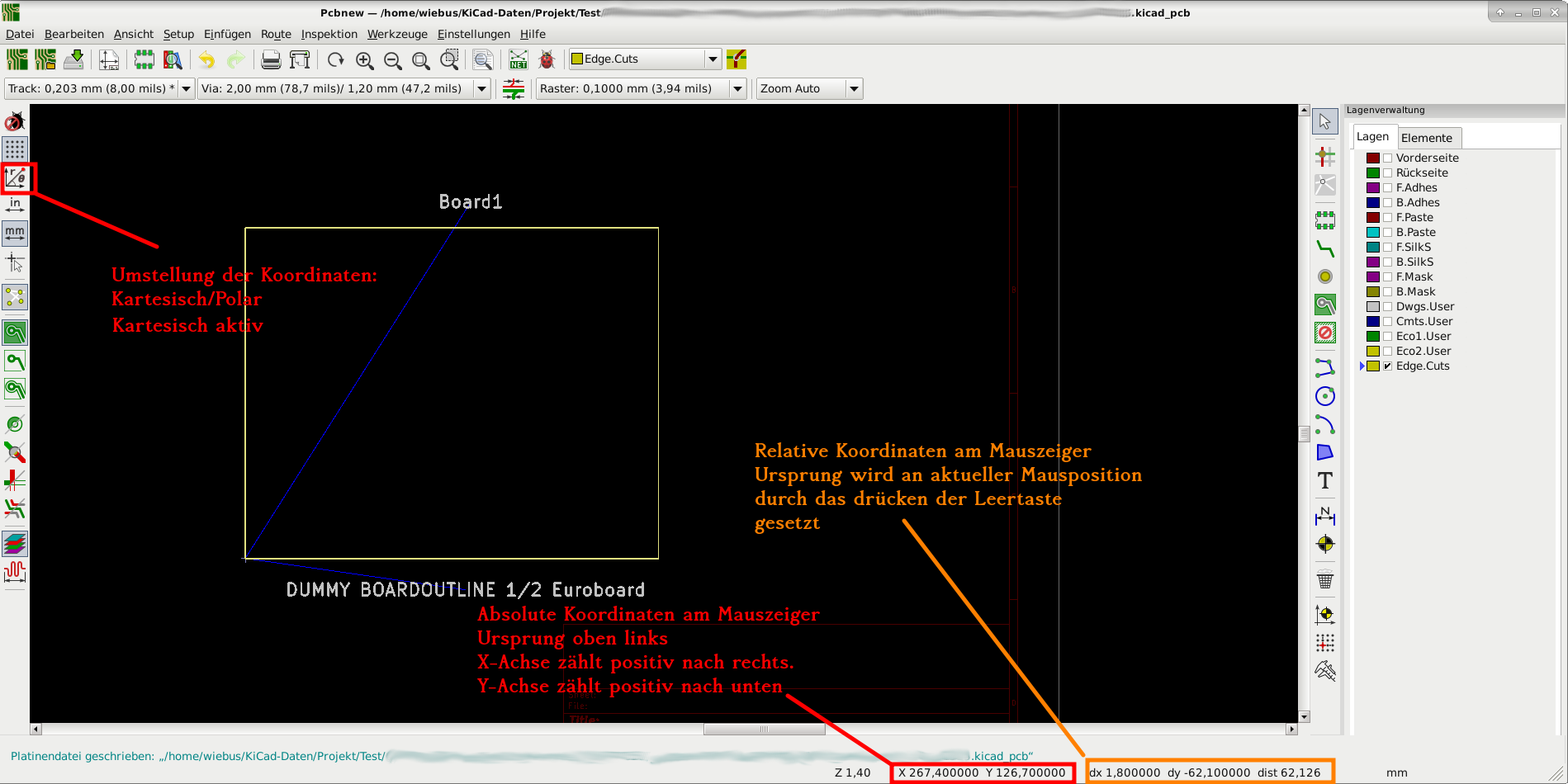
Task: Click the horizontal scrollbar thumb
Action: [764, 730]
